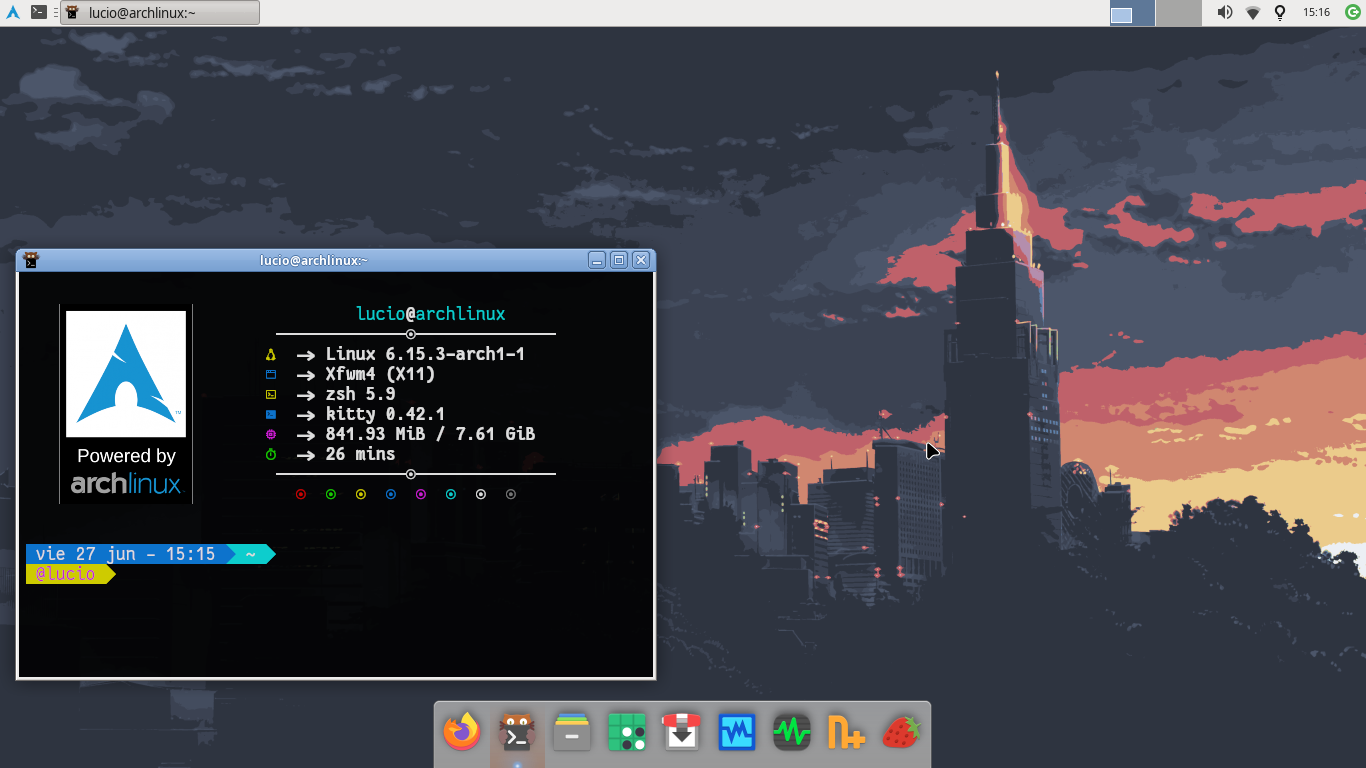Screen dimensions: 1366x768
Task: Click the terminal window title text
Action: pyautogui.click(x=313, y=260)
